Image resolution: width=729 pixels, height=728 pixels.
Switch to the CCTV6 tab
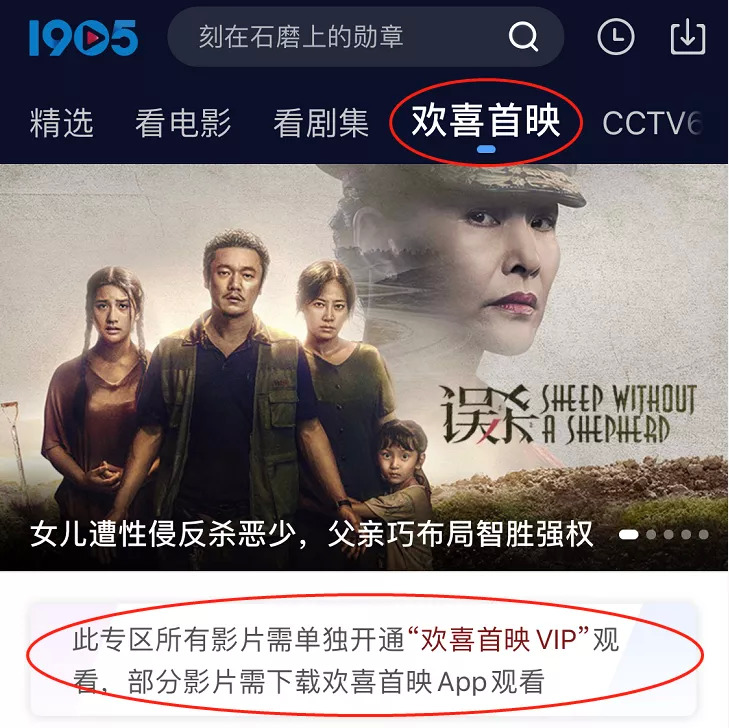652,123
